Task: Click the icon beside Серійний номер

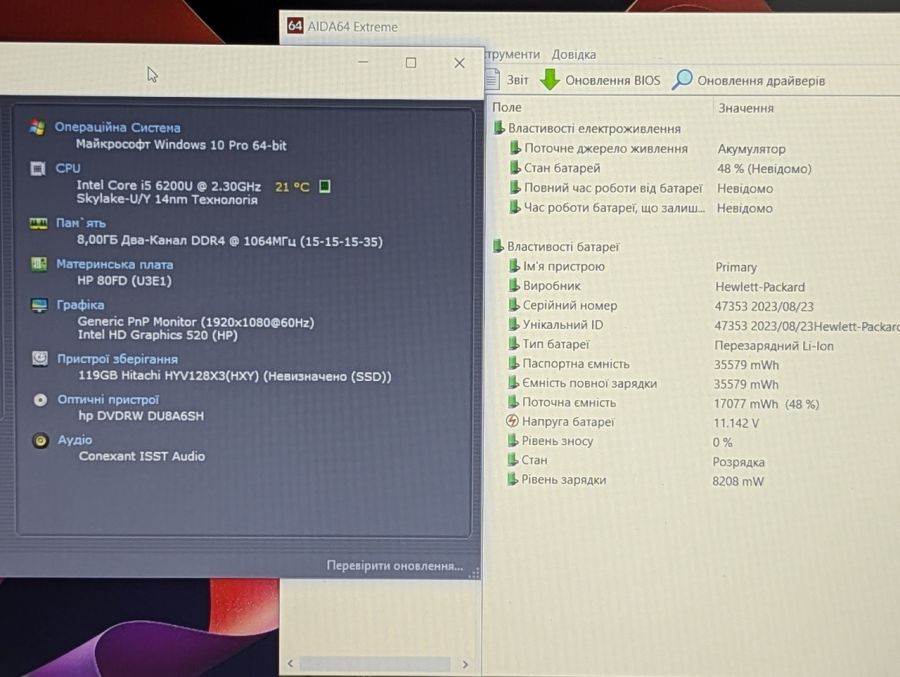Action: [x=513, y=305]
